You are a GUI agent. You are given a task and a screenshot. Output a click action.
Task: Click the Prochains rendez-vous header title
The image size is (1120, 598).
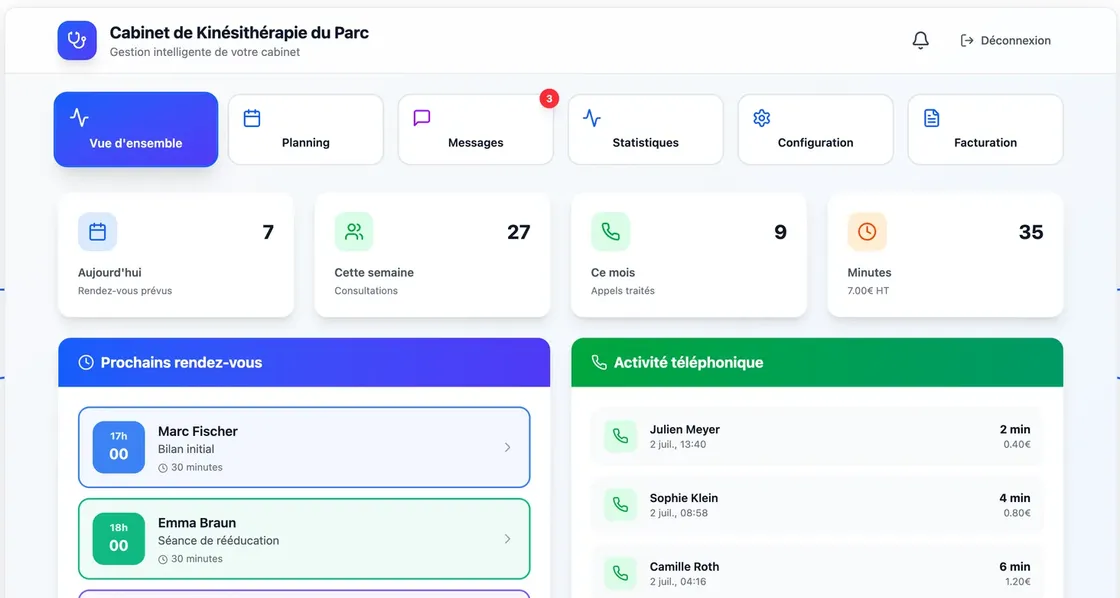point(181,362)
